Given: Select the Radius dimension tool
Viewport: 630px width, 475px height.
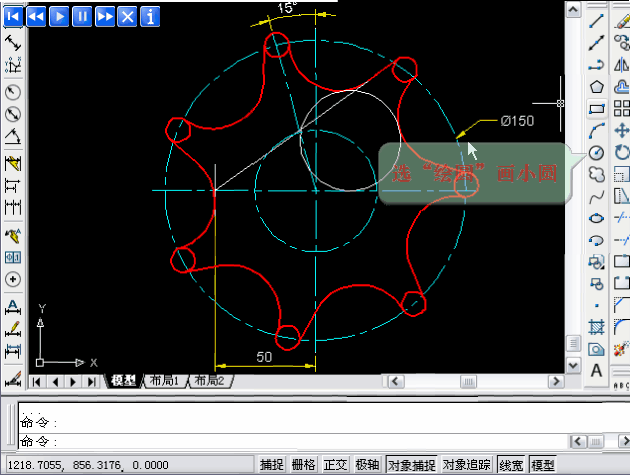Looking at the screenshot, I should [14, 92].
